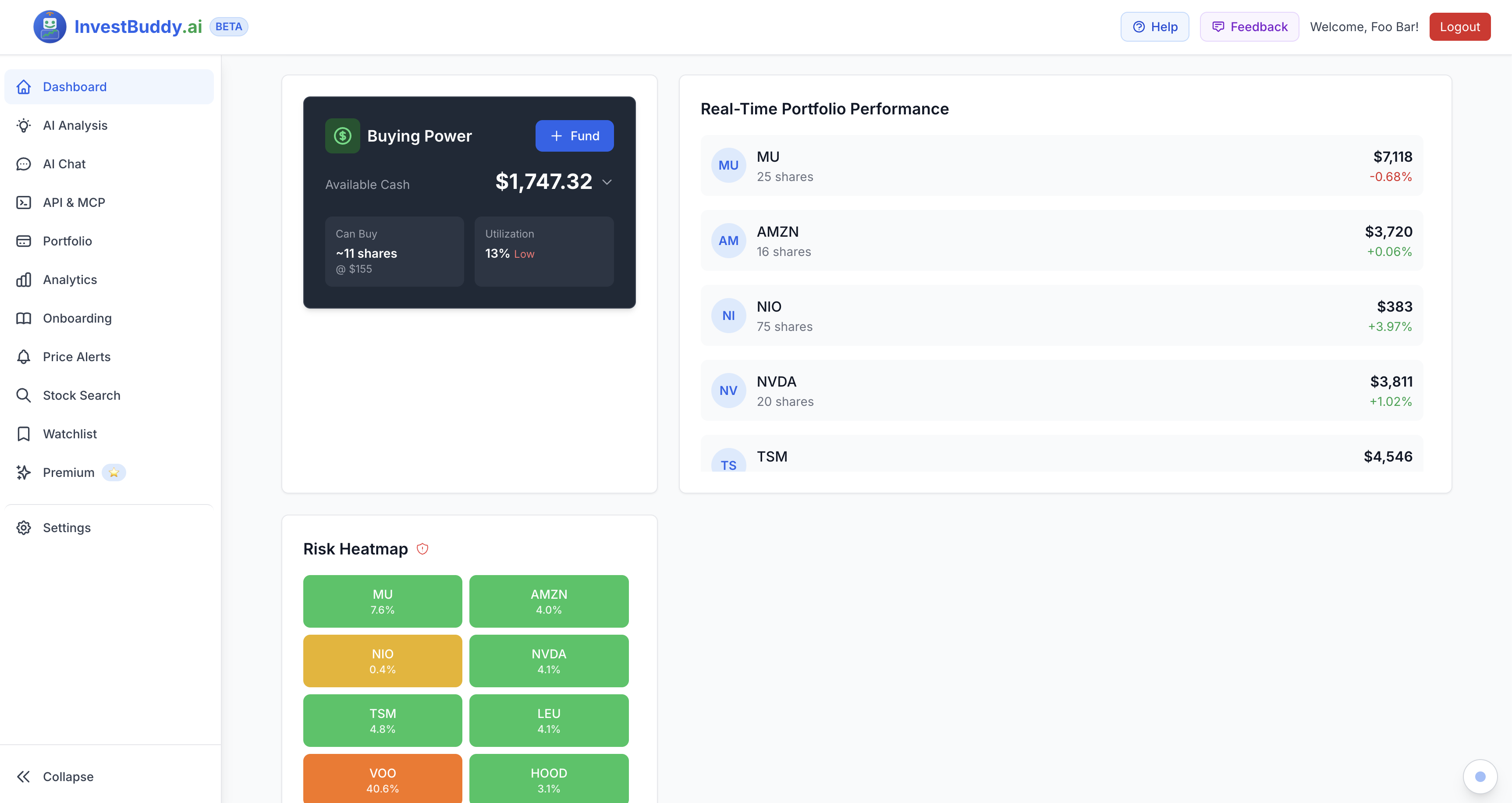
Task: Click the Risk Heatmap shield icon
Action: (x=422, y=549)
